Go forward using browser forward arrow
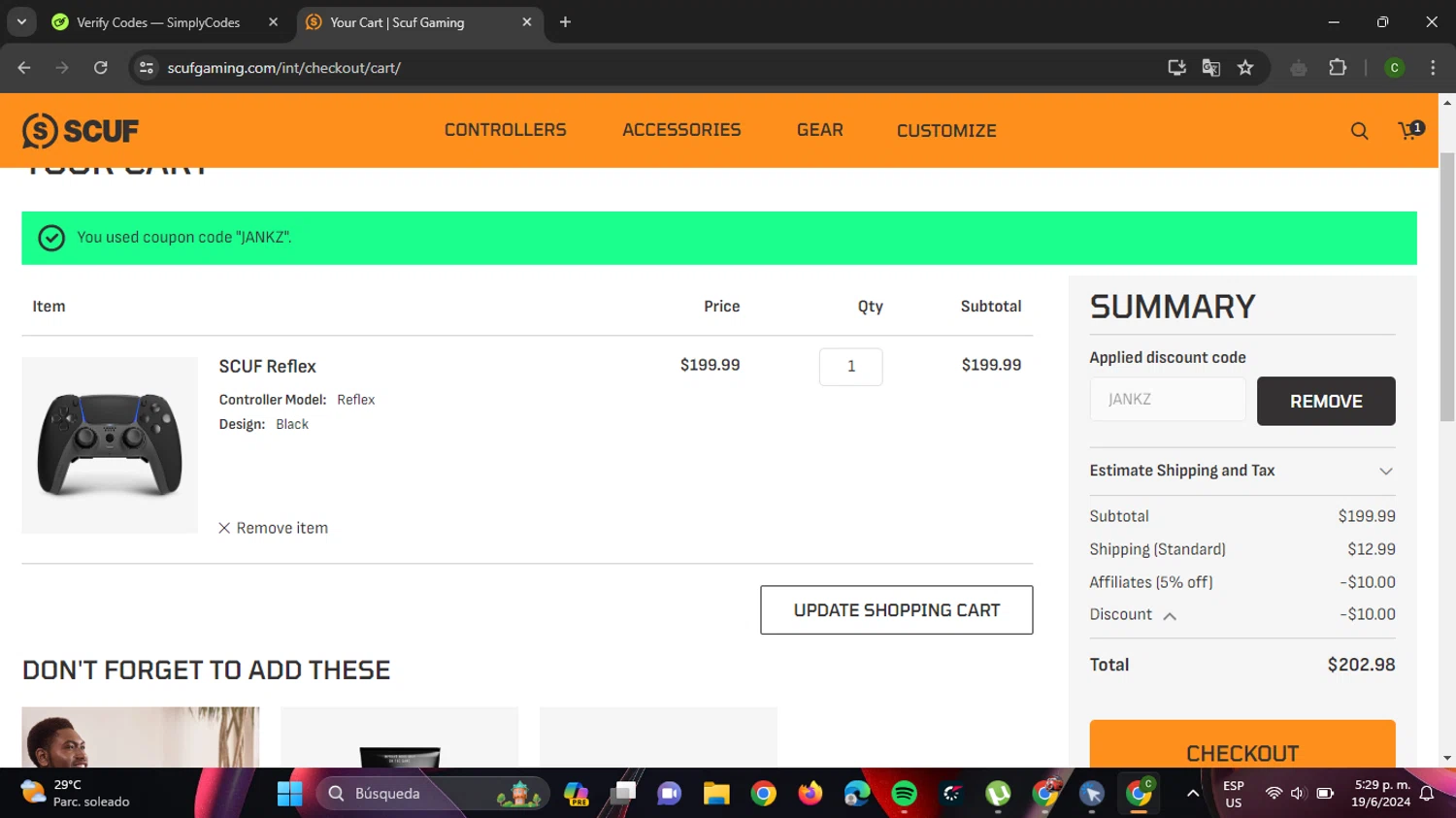Viewport: 1456px width, 818px height. [x=62, y=68]
